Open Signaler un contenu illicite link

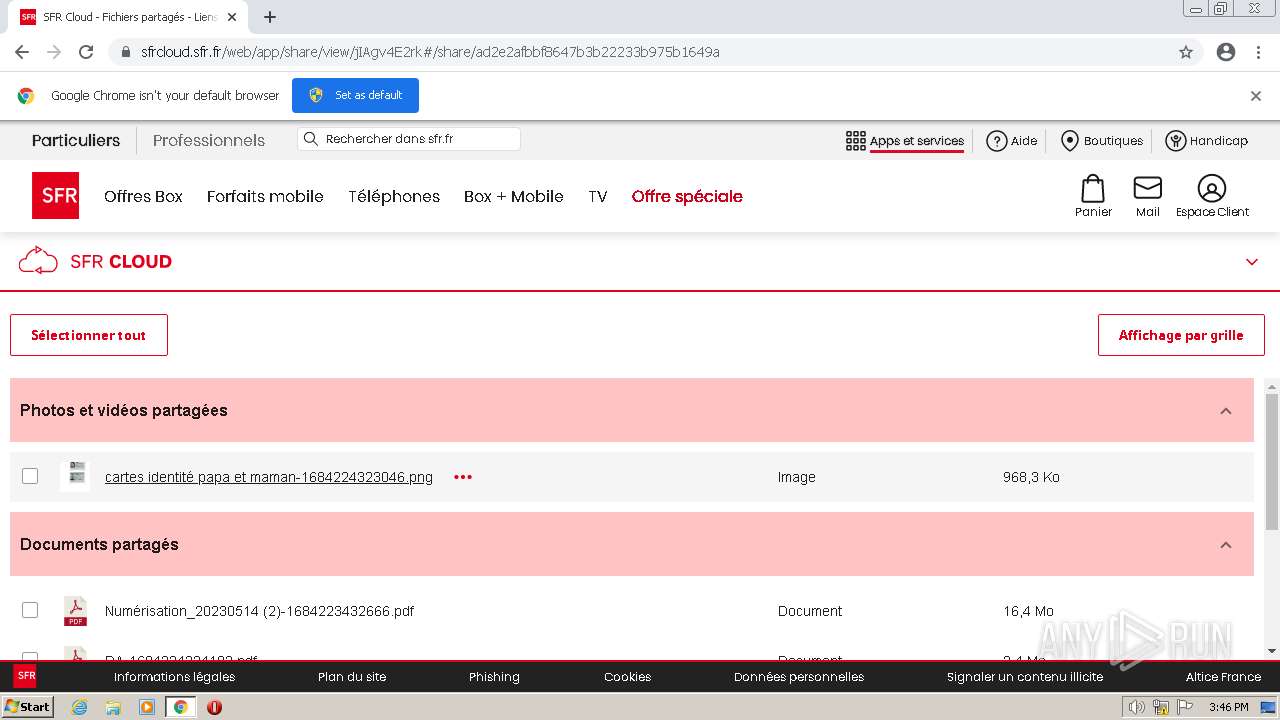pos(1025,677)
